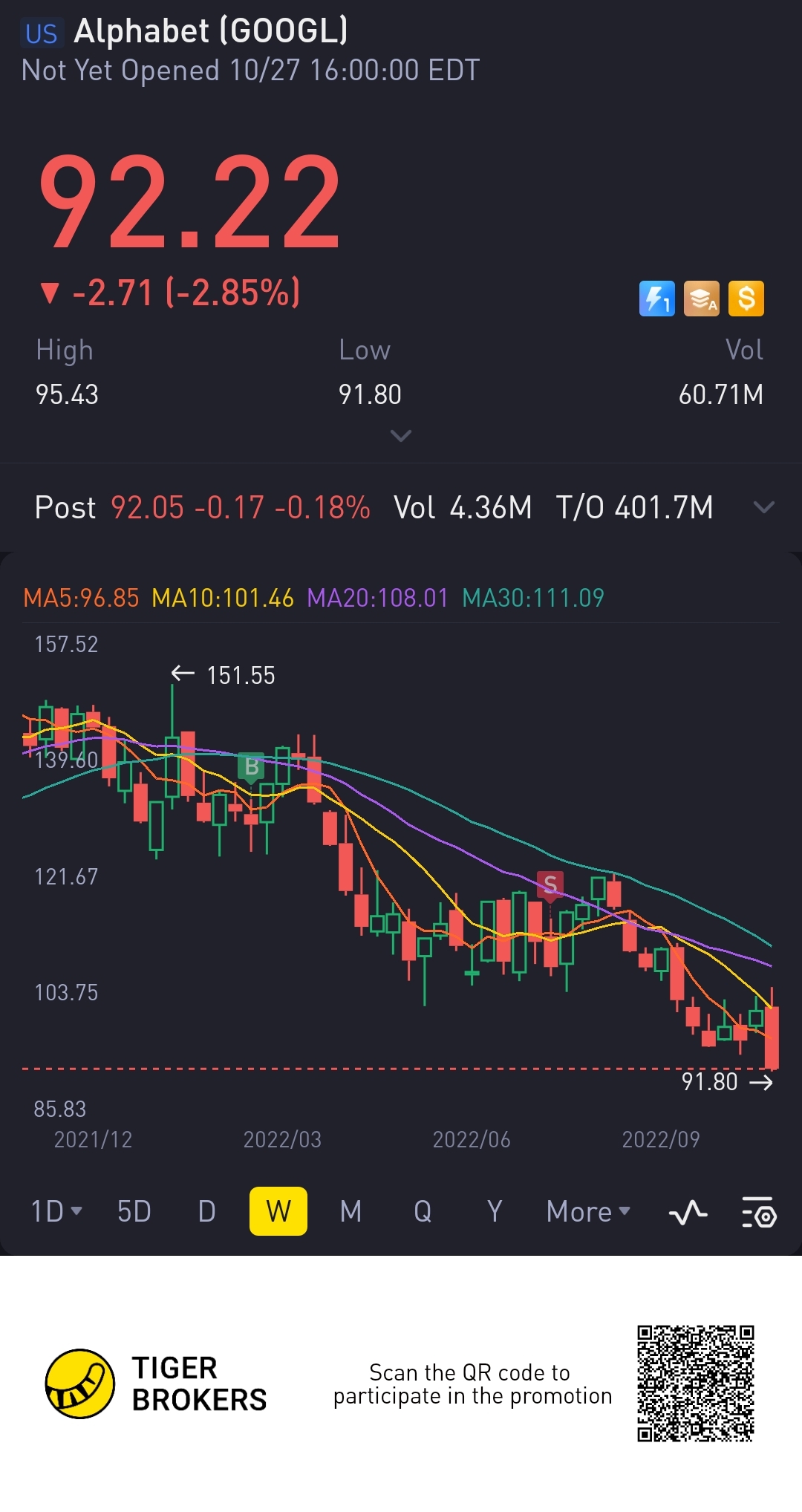Tap the blue lightning quick-trade icon
Screen dimensions: 802x1512
coord(657,299)
